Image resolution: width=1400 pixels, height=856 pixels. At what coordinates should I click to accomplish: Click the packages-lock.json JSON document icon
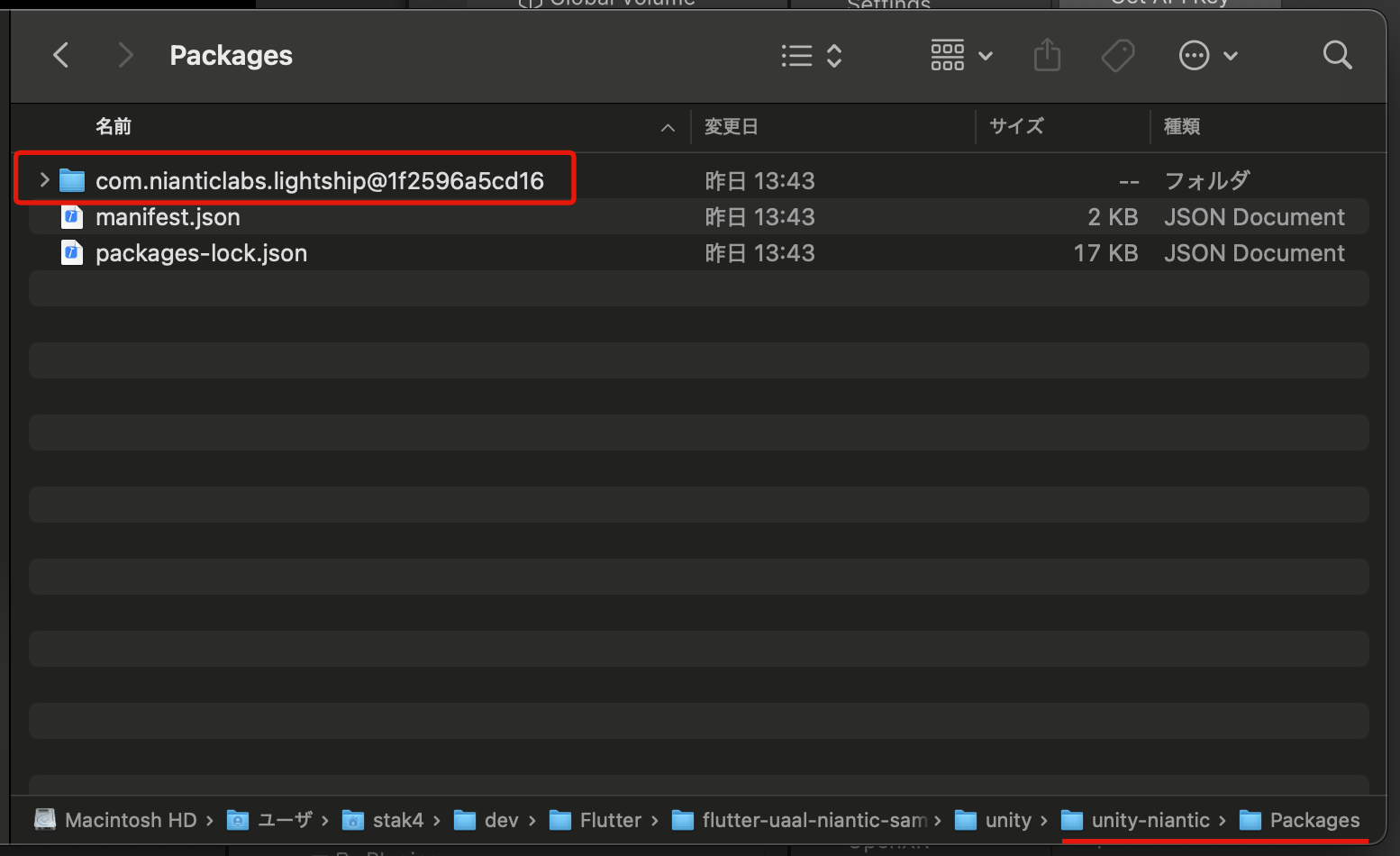71,252
